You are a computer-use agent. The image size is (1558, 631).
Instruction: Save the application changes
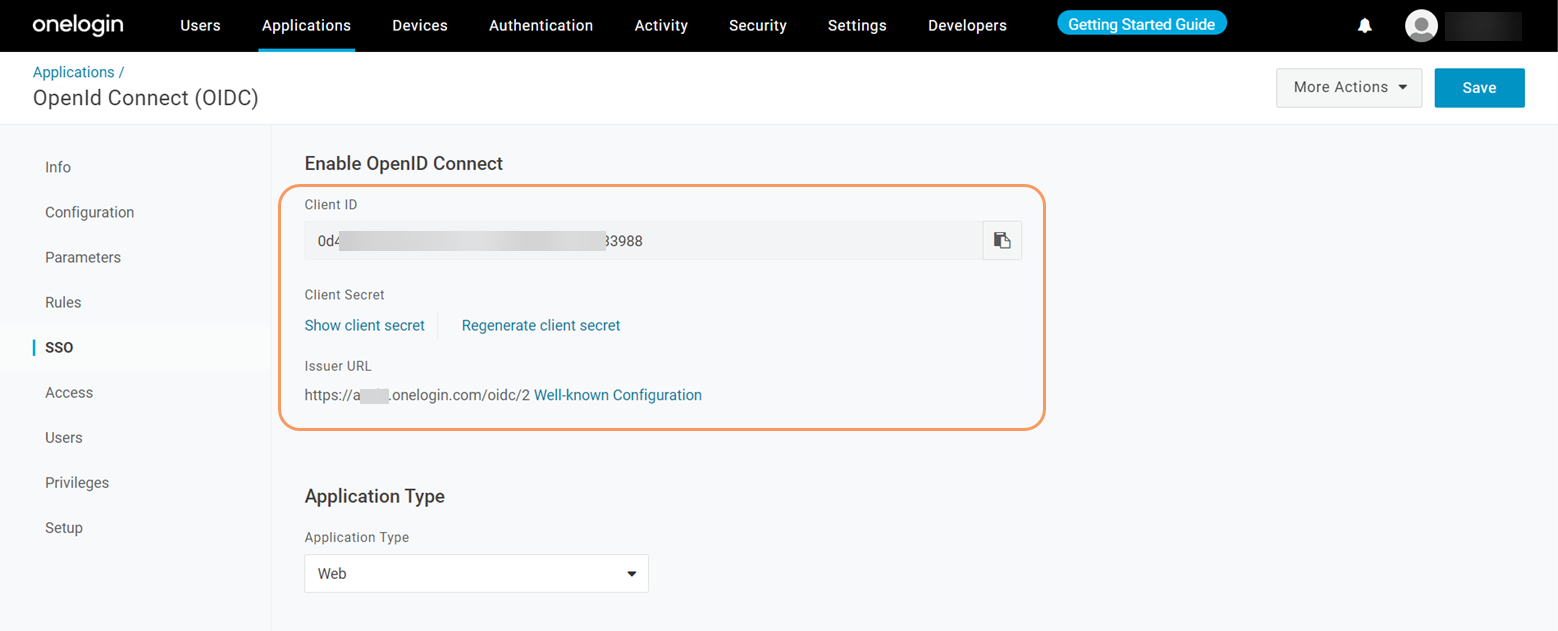coord(1479,87)
